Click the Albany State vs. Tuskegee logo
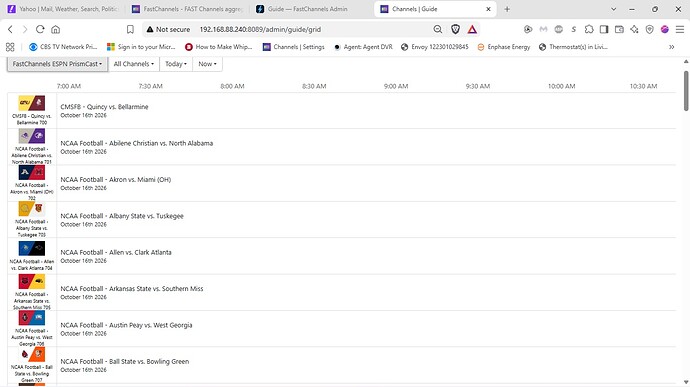The height and width of the screenshot is (387, 690). [x=32, y=209]
